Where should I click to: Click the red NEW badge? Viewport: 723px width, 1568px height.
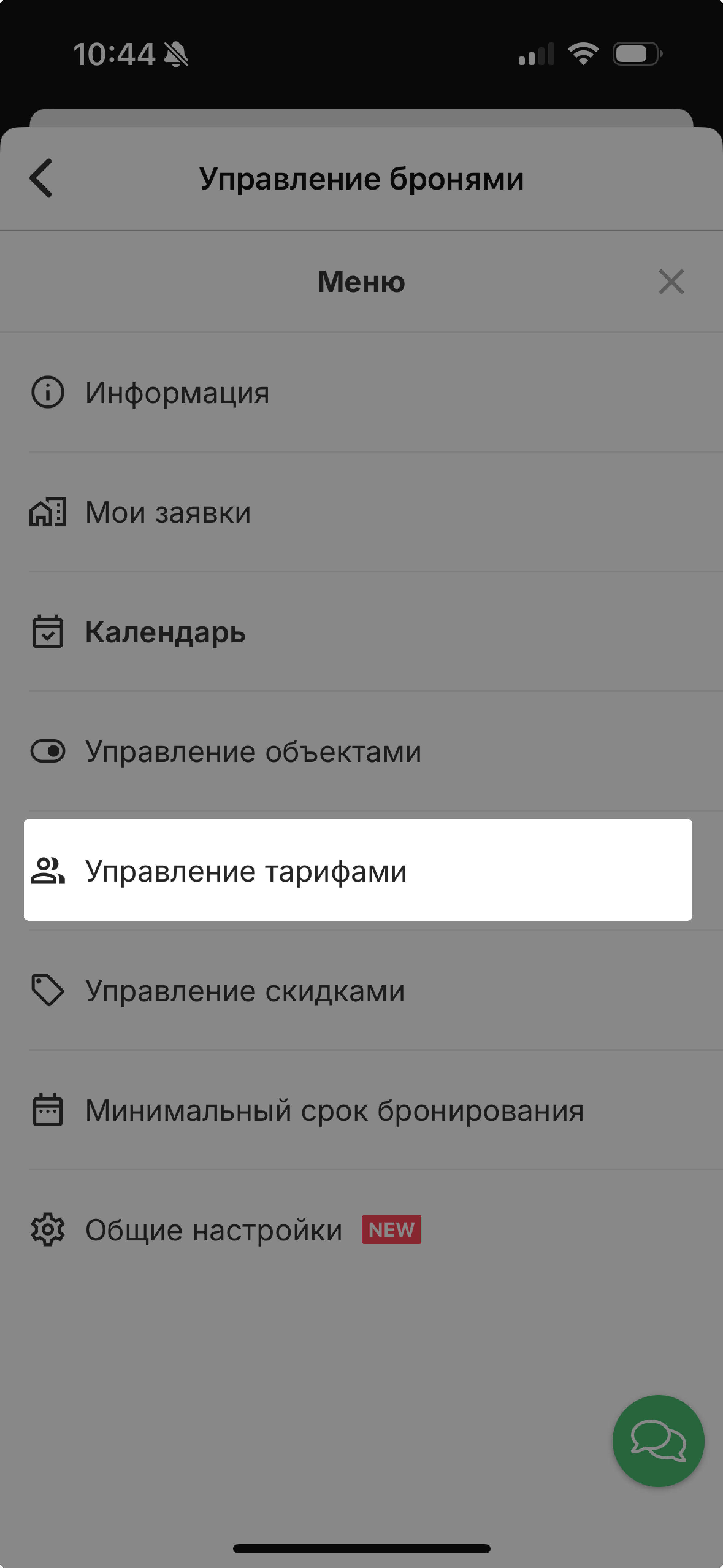[391, 1230]
